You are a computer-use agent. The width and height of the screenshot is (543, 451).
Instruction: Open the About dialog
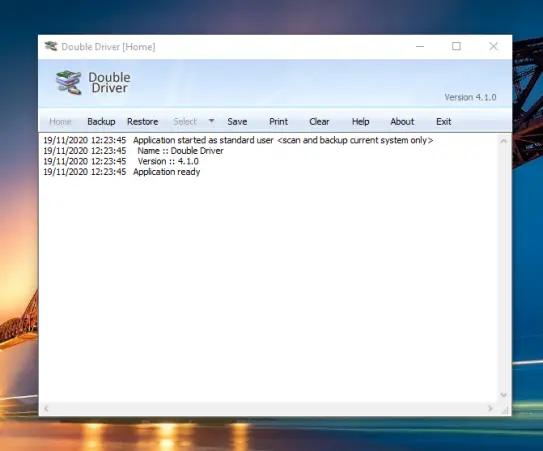click(402, 122)
